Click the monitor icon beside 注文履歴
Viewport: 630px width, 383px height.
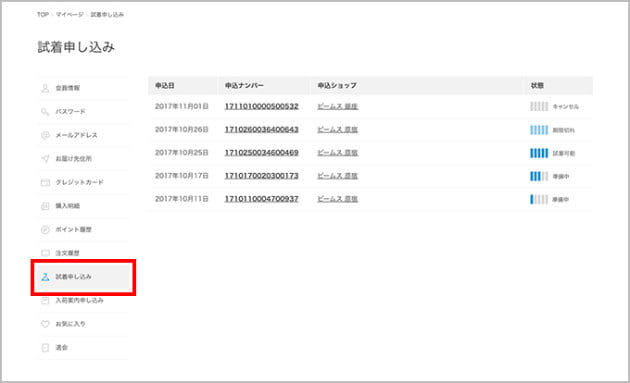[45, 253]
